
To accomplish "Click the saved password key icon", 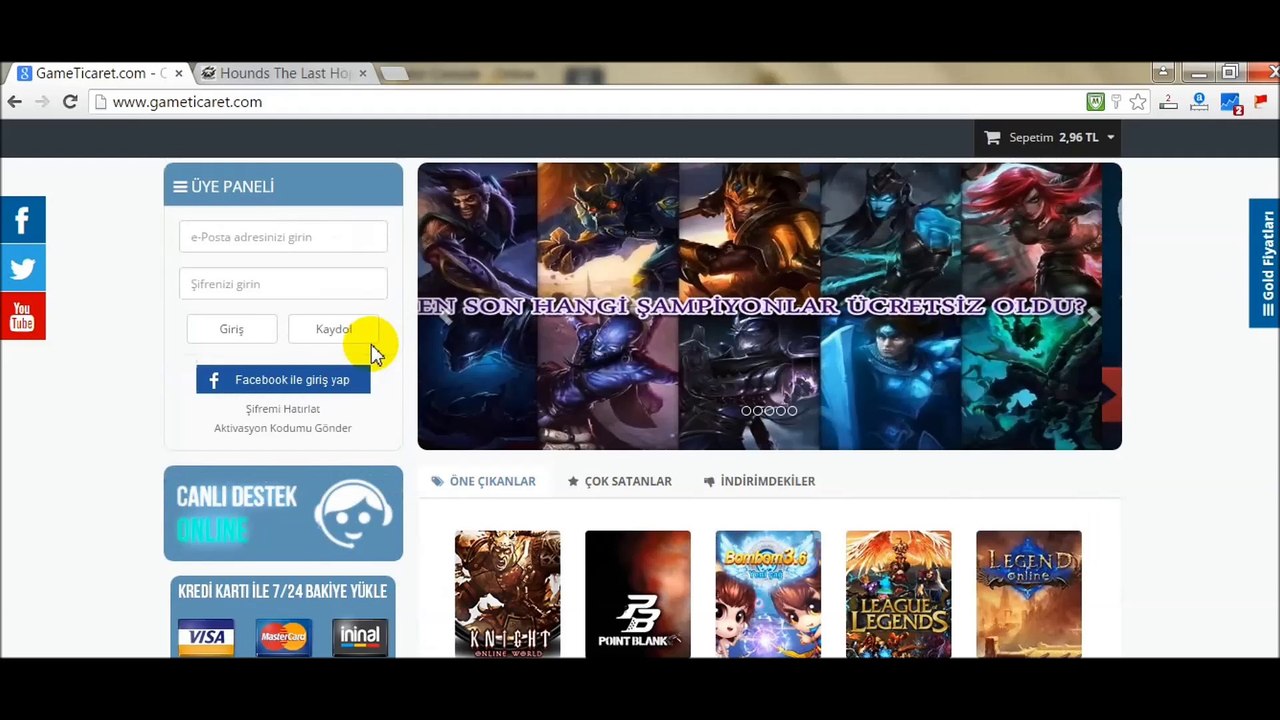I will (1117, 102).
